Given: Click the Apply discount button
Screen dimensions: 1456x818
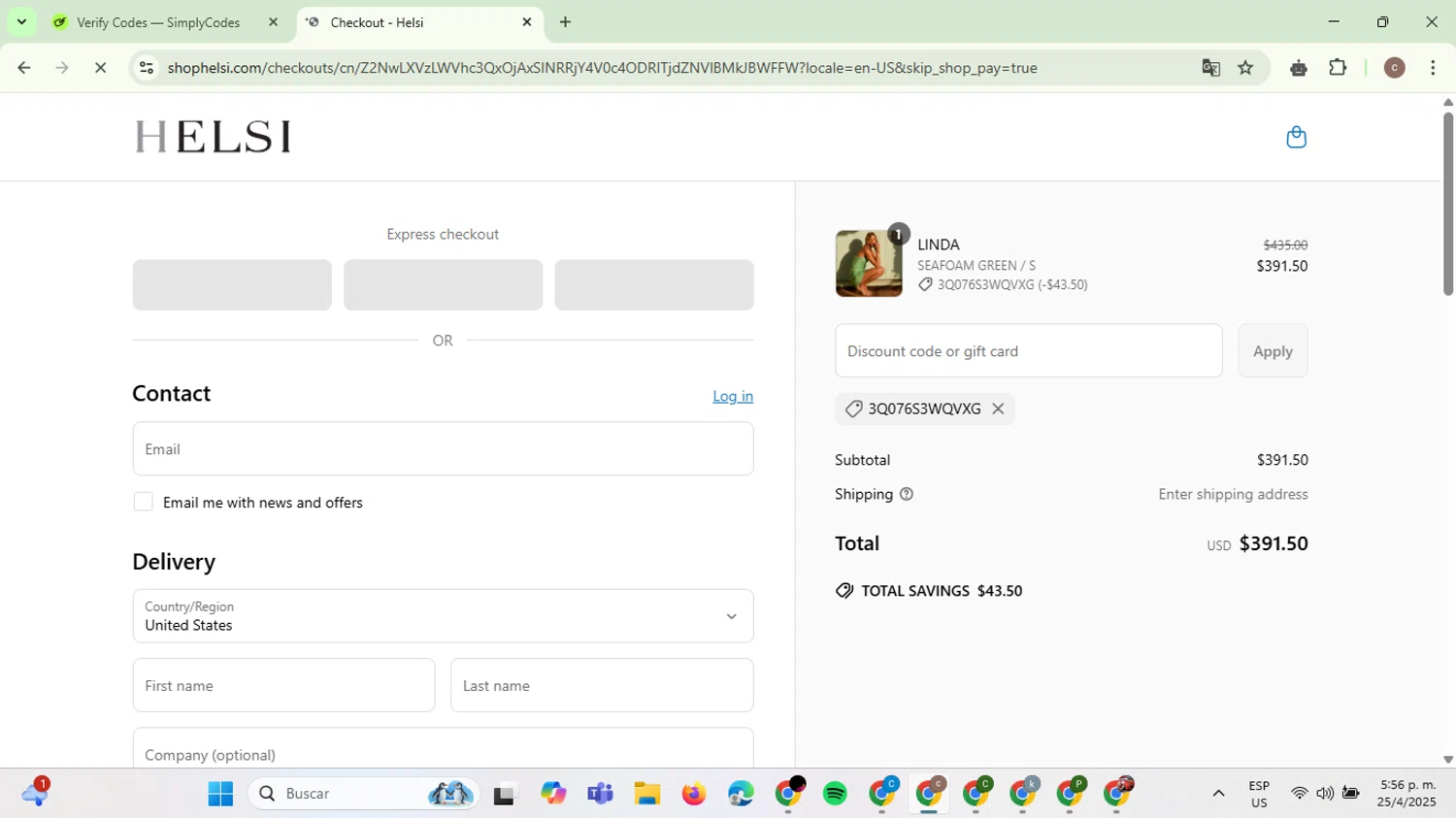Looking at the screenshot, I should point(1273,351).
